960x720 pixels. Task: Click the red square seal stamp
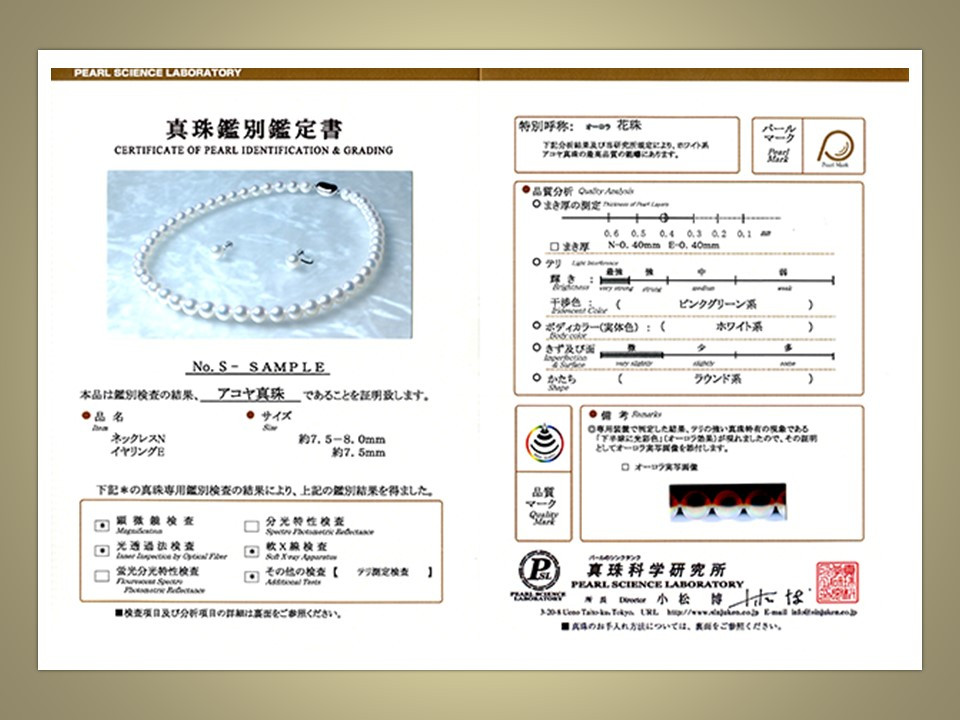837,583
